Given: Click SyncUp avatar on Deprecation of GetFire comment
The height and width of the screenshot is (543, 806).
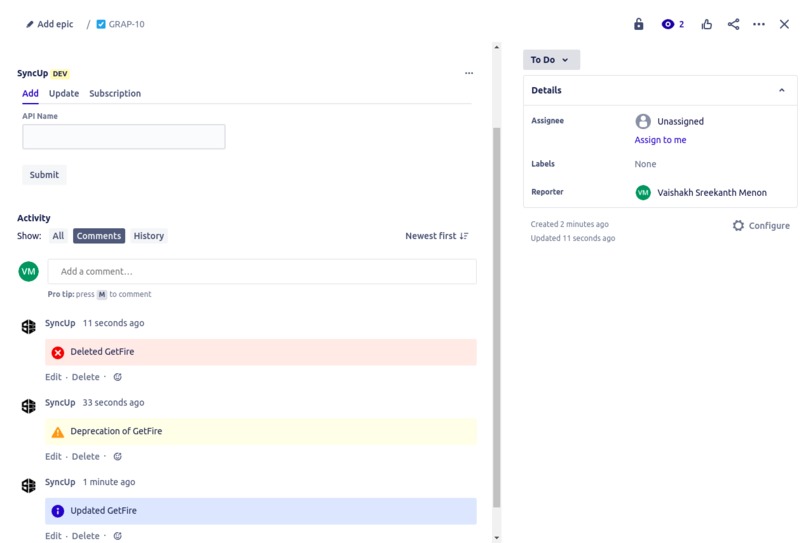Looking at the screenshot, I should pos(29,406).
